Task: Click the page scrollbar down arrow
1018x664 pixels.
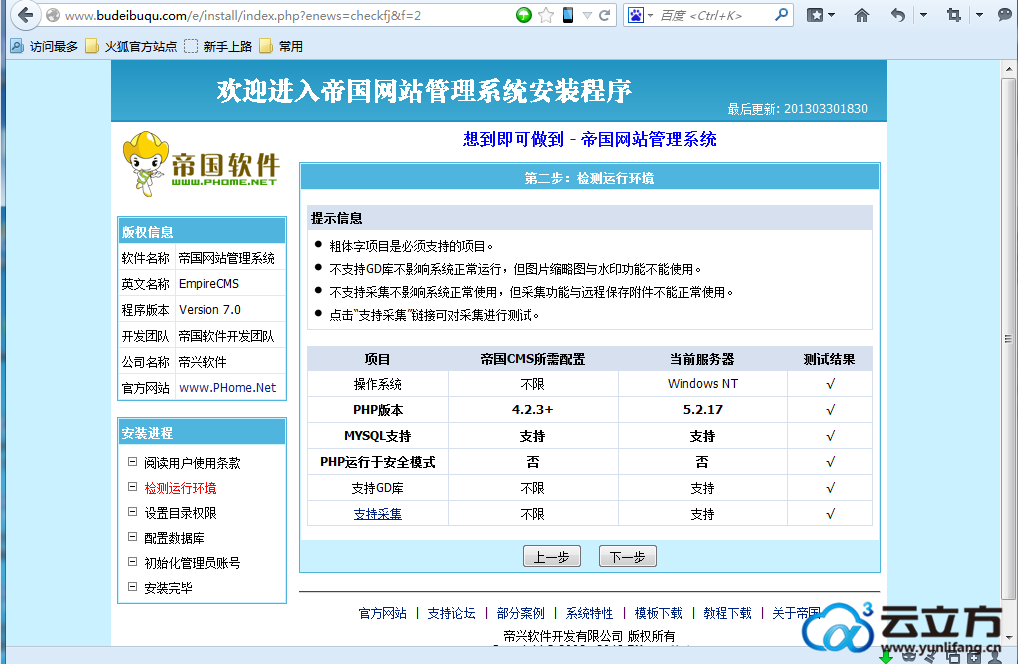Action: pos(1009,638)
